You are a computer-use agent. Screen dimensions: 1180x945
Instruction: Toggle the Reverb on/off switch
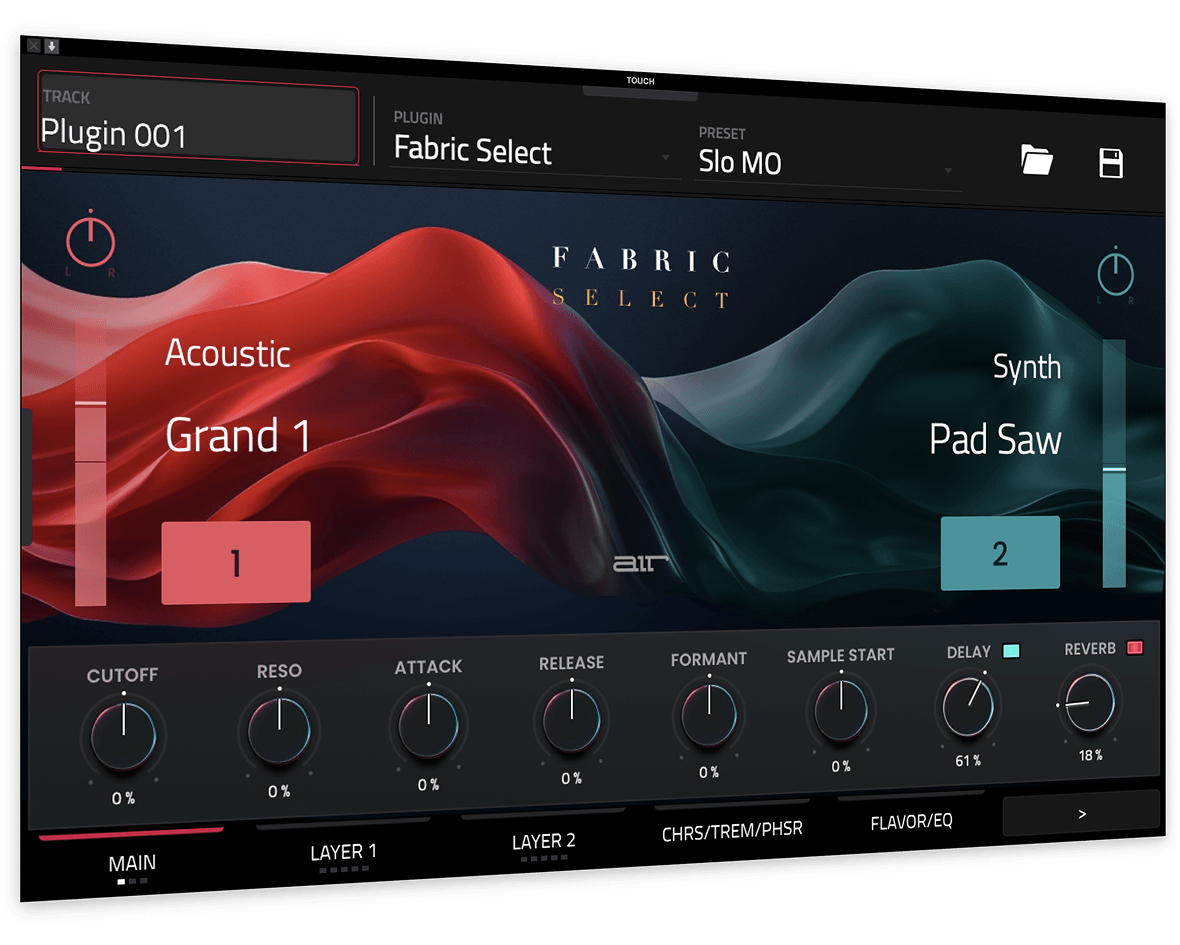tap(1135, 648)
